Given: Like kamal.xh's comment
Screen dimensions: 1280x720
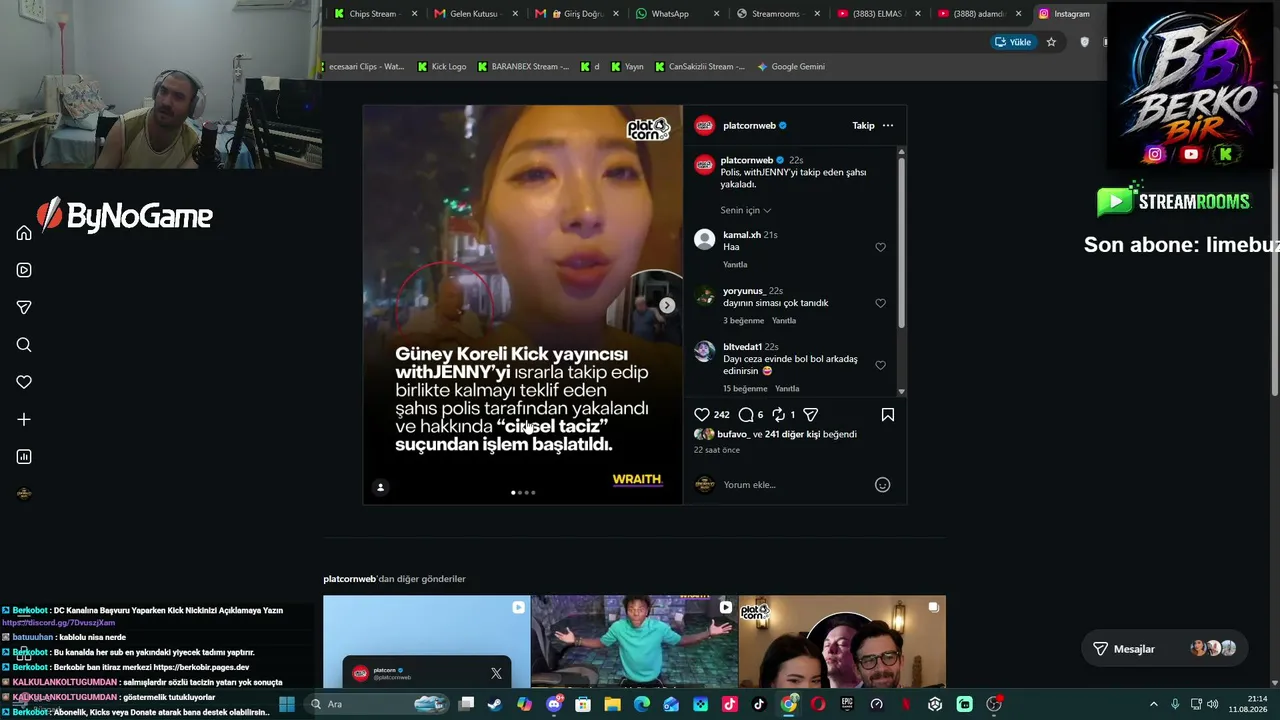Looking at the screenshot, I should tap(880, 247).
